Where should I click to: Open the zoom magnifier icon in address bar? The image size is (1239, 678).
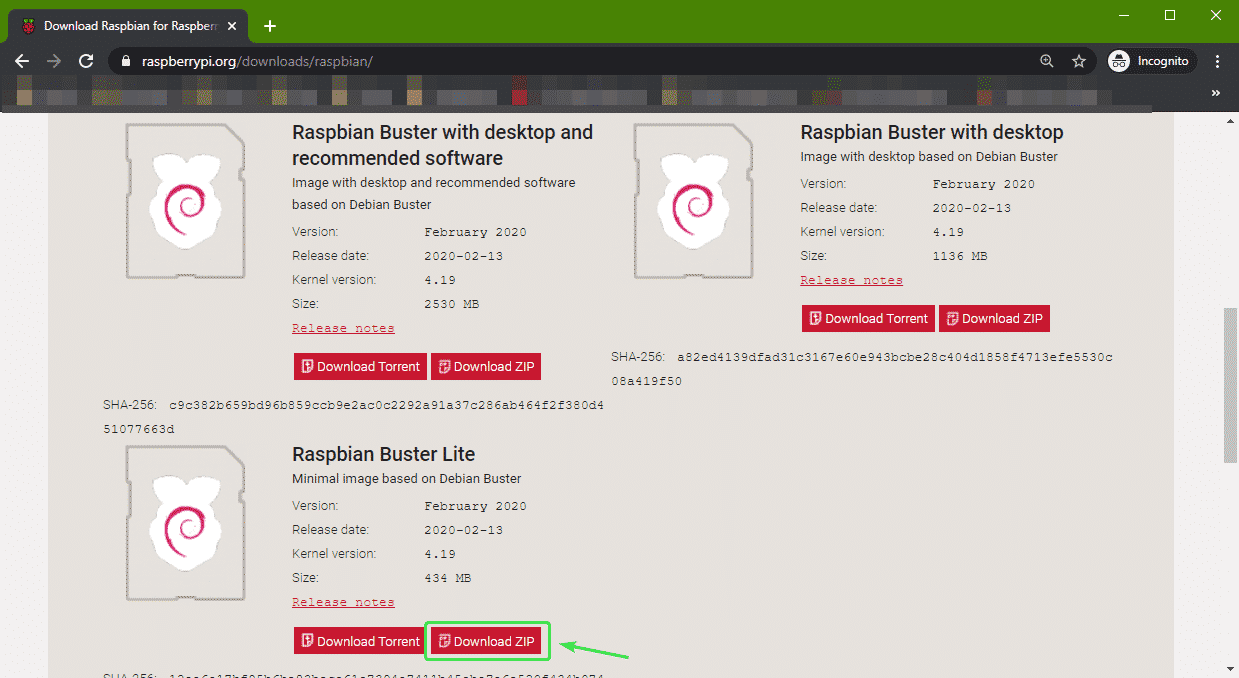tap(1047, 61)
